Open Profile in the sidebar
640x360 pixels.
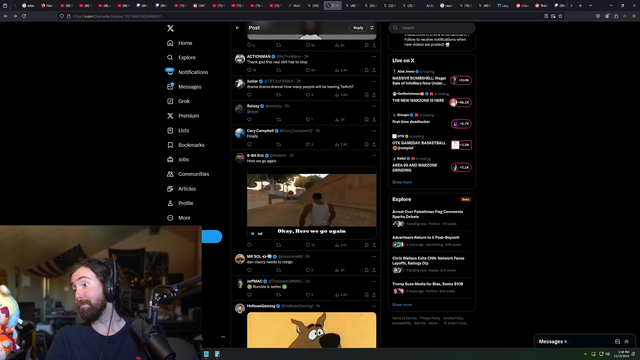pyautogui.click(x=180, y=203)
